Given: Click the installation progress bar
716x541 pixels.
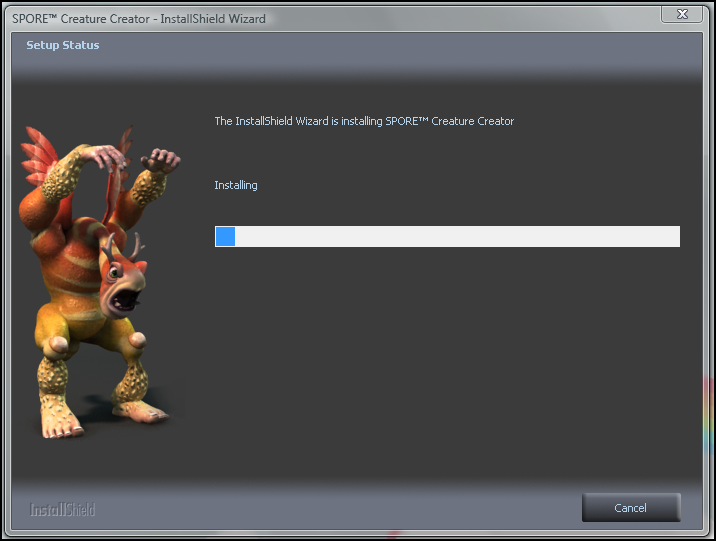Looking at the screenshot, I should (x=447, y=236).
